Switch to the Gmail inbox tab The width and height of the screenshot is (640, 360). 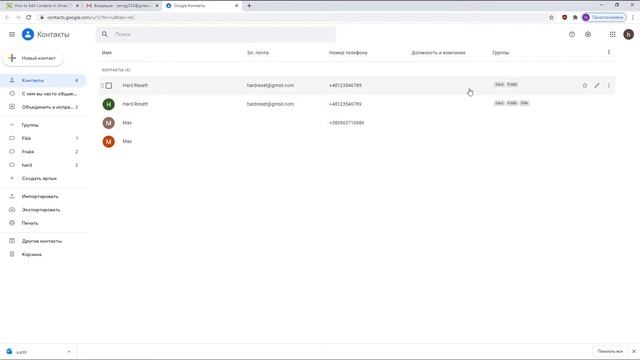122,6
